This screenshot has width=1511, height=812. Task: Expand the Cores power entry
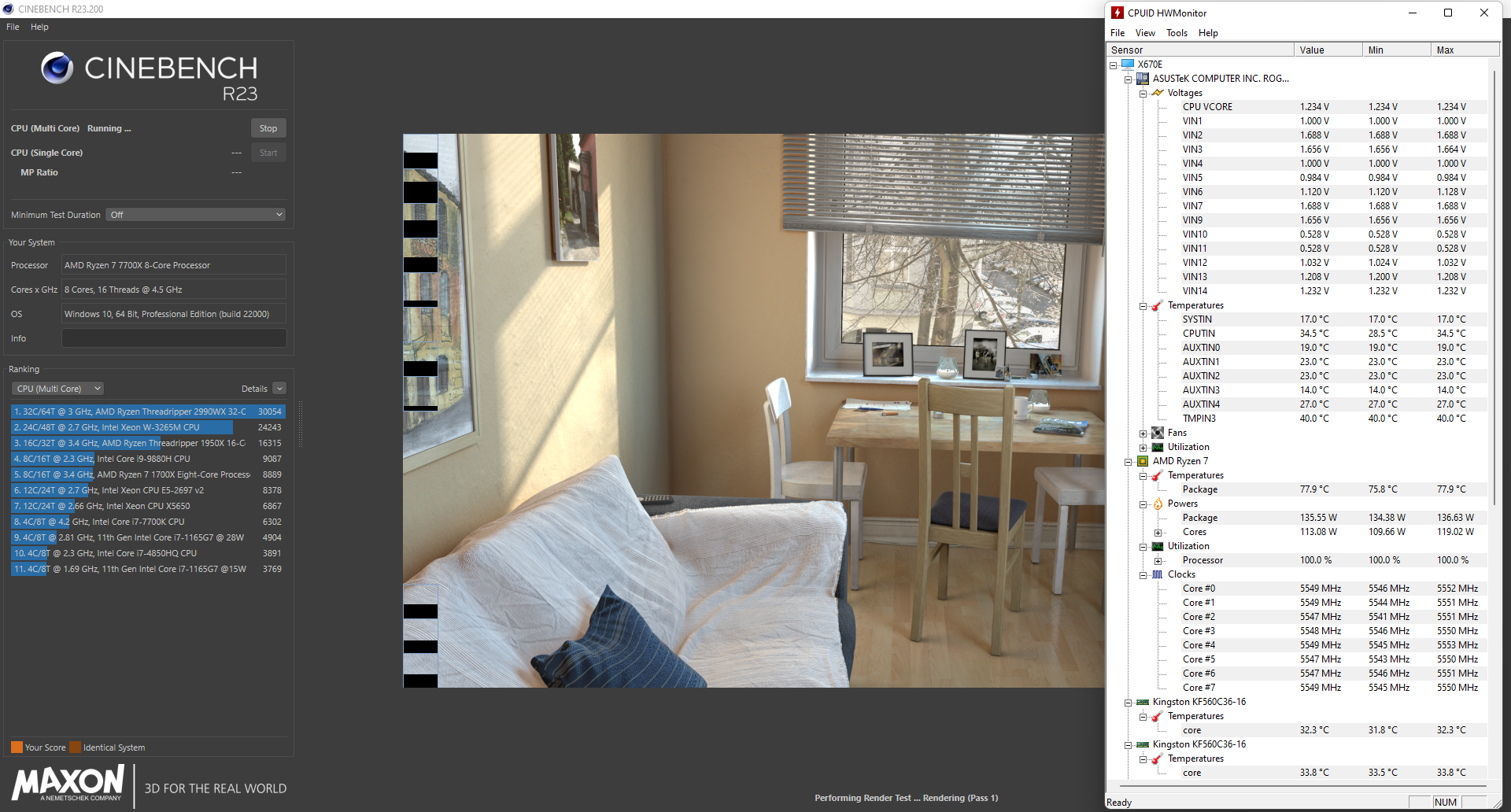pos(1158,533)
